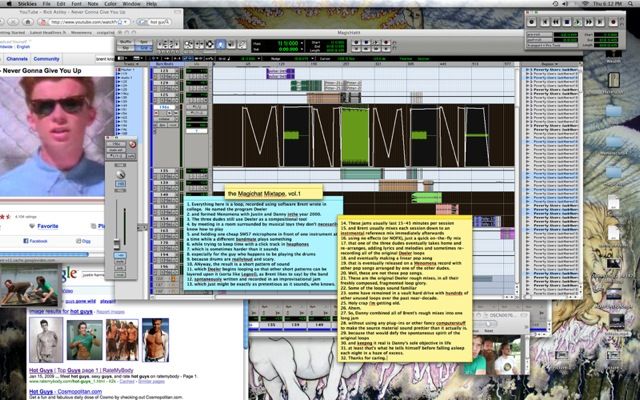Fast forward in the Transport window
640x400 pixels.
588,22
